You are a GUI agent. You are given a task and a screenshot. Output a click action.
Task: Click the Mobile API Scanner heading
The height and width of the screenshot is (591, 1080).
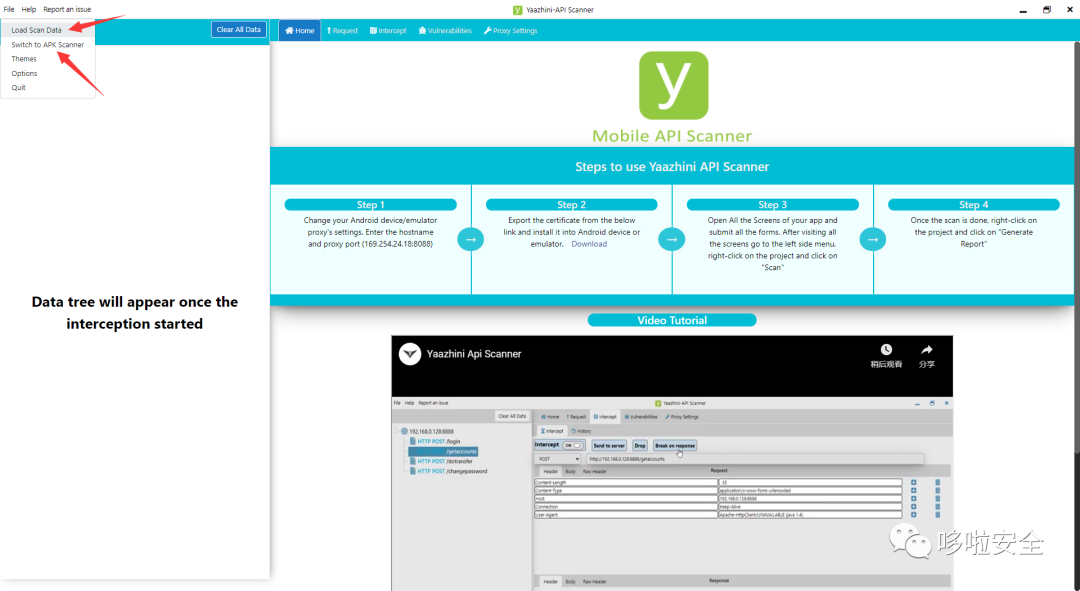[672, 136]
